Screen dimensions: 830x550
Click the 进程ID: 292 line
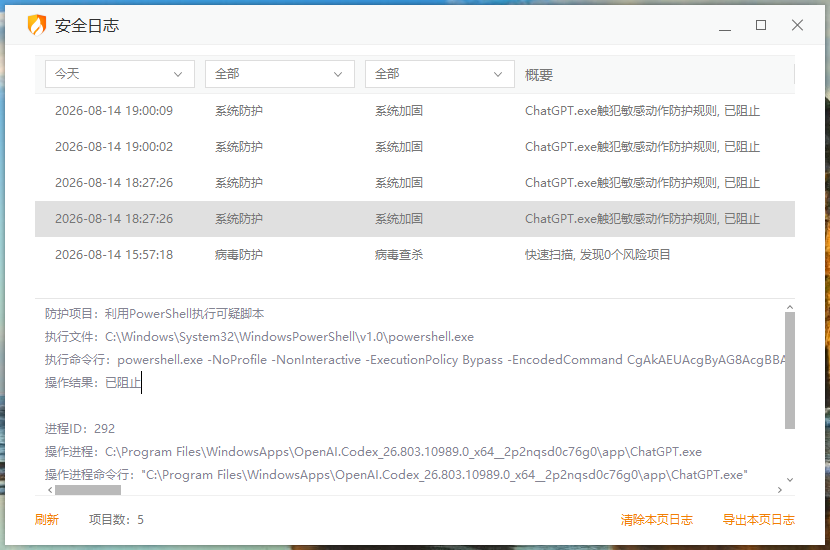coord(79,428)
